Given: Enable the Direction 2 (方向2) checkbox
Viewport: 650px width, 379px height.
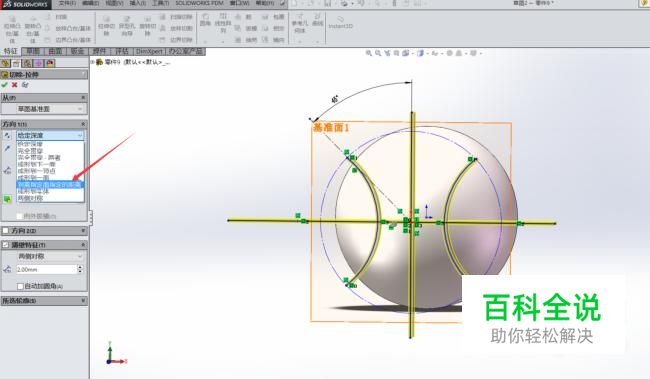Looking at the screenshot, I should point(5,231).
